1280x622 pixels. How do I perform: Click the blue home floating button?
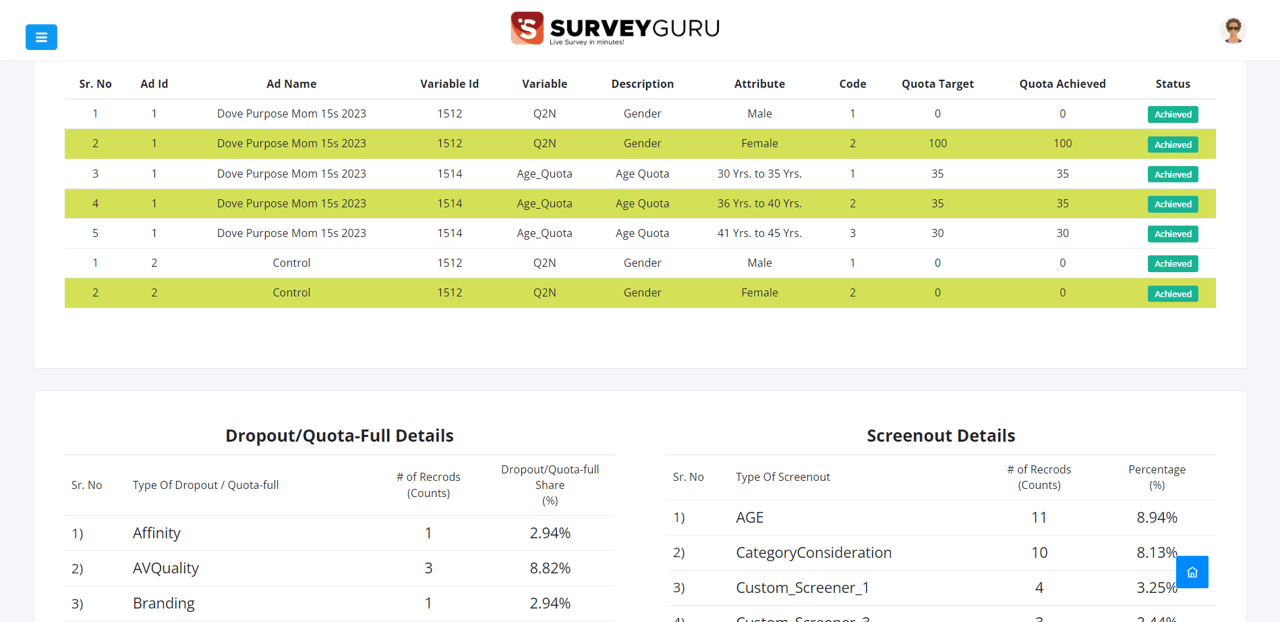(1192, 572)
